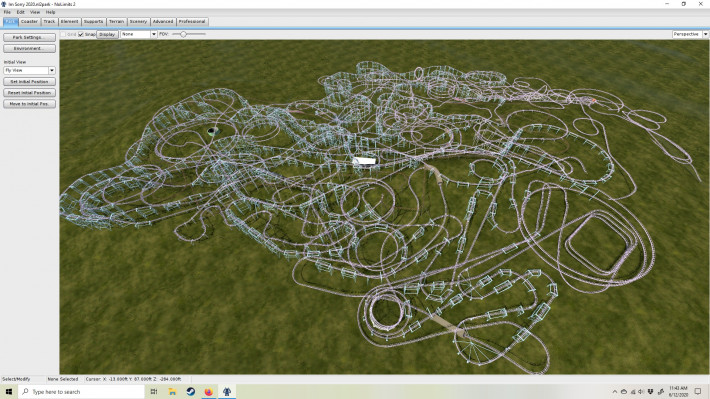Show hidden system tray icons
This screenshot has height=399, width=710.
coord(614,392)
